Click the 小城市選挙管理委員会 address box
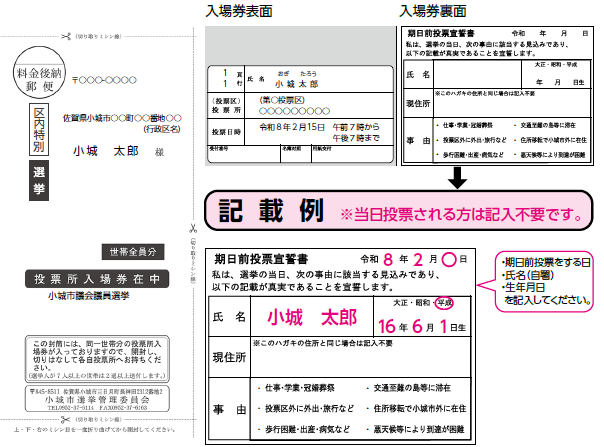 pyautogui.click(x=97, y=399)
